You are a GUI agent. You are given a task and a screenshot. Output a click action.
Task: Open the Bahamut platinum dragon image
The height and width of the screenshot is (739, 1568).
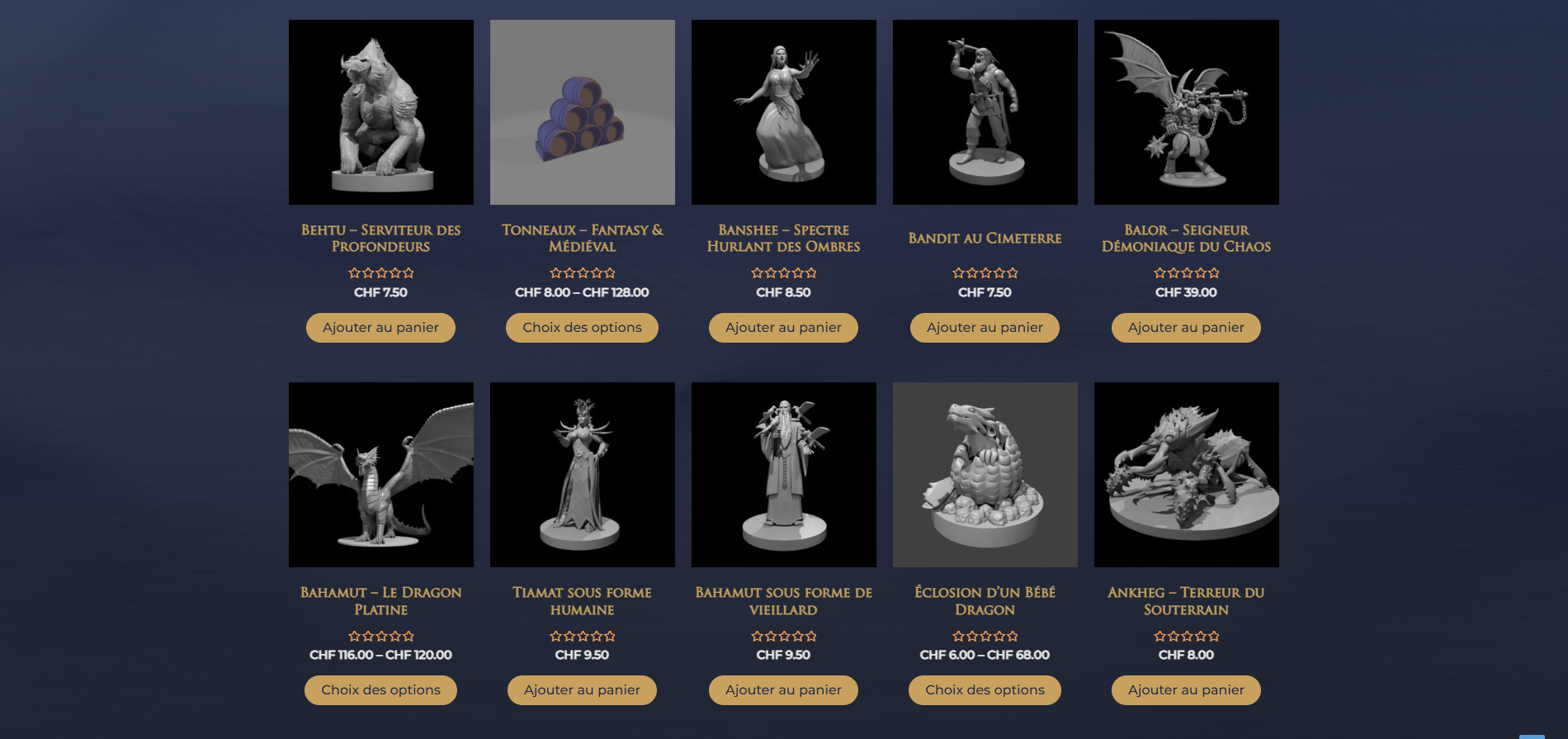(381, 475)
